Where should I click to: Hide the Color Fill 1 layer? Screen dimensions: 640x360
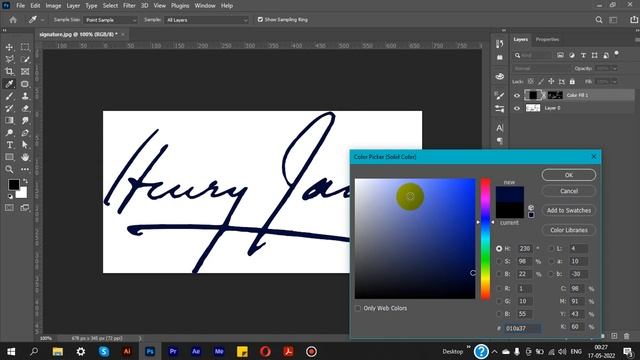517,95
